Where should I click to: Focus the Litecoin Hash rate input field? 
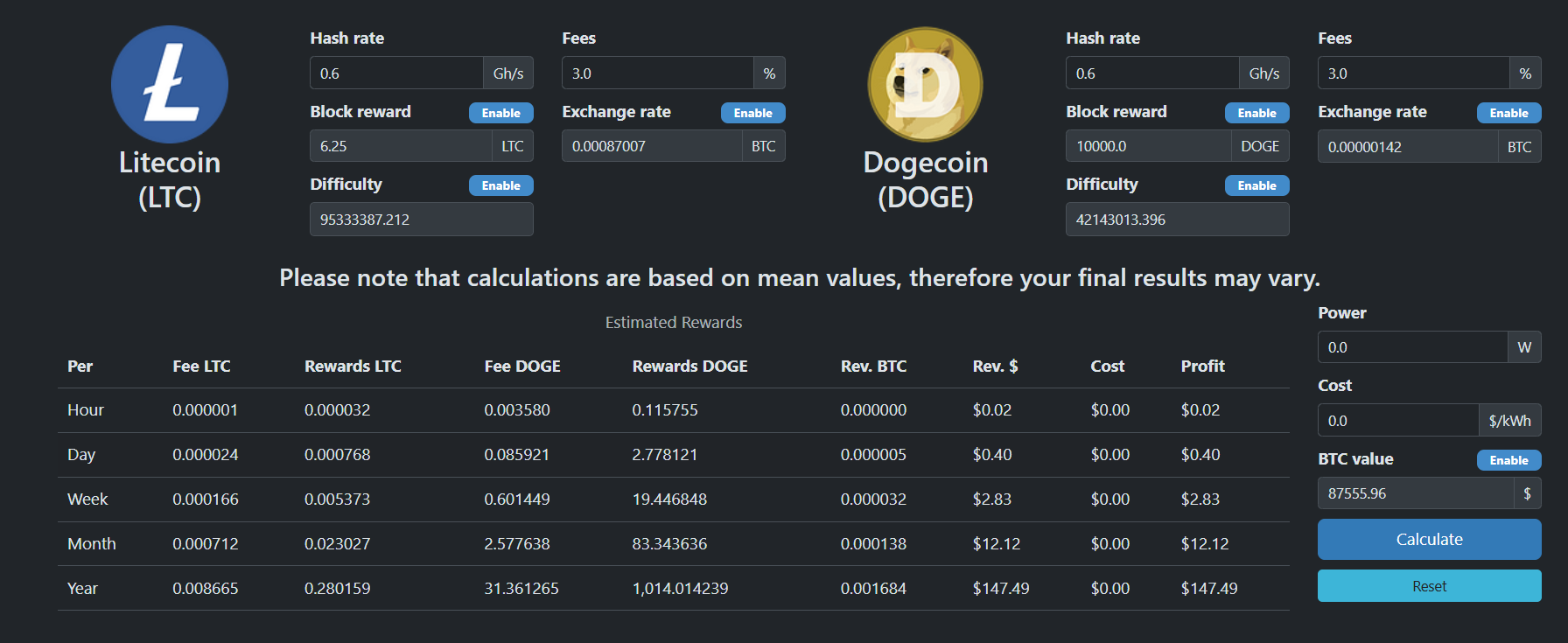396,73
